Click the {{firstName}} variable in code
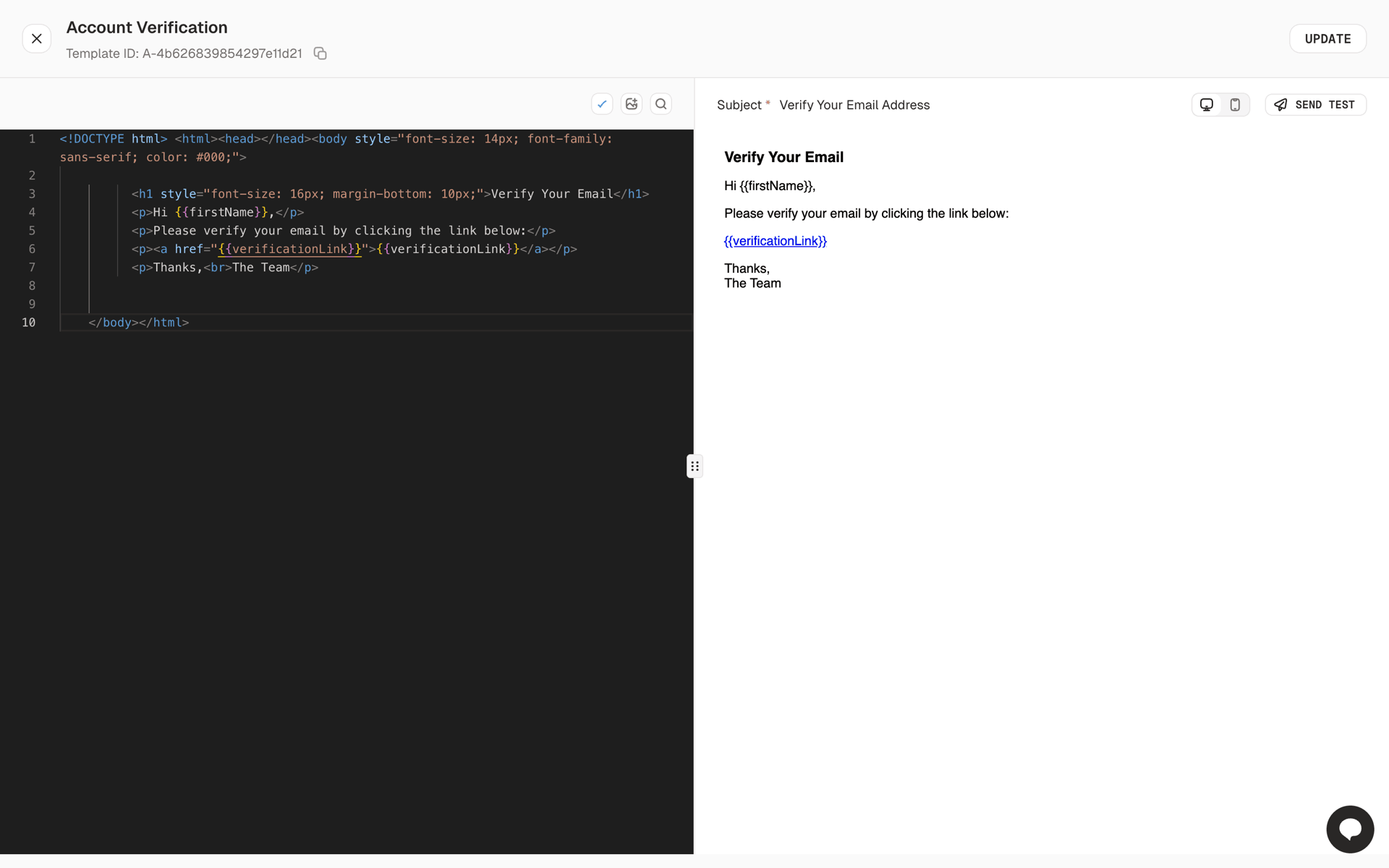 [x=221, y=212]
